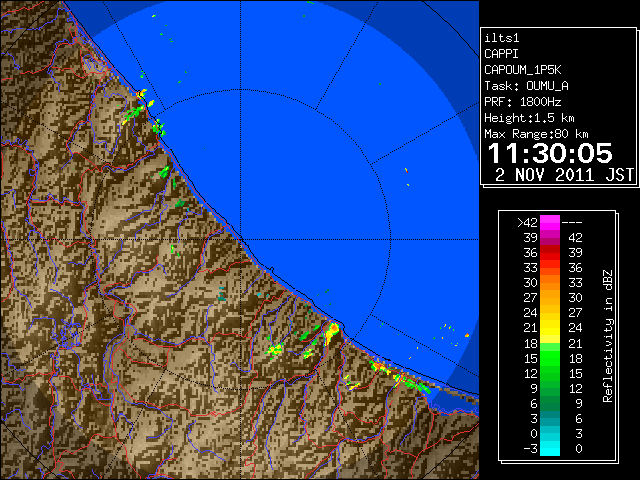Image resolution: width=640 pixels, height=480 pixels.
Task: Pick the magenta >42 dBZ color band
Action: tap(550, 223)
